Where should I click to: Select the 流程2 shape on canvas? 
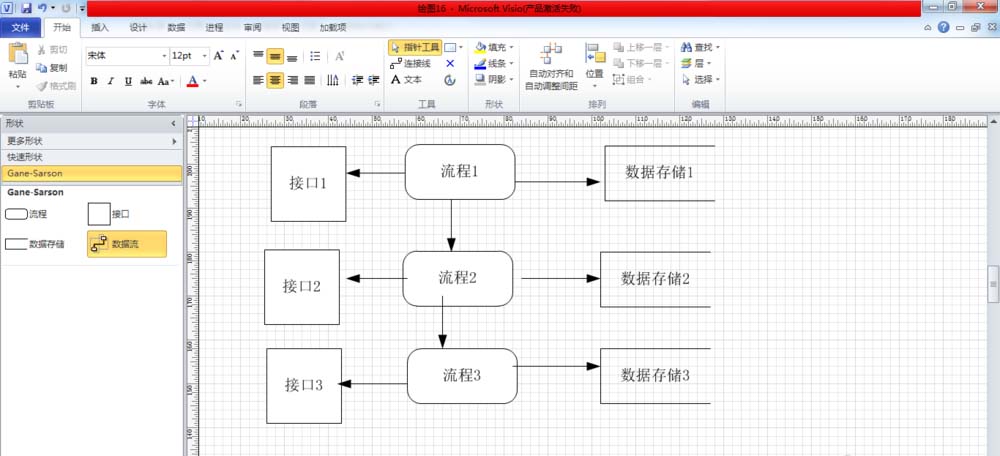coord(458,278)
